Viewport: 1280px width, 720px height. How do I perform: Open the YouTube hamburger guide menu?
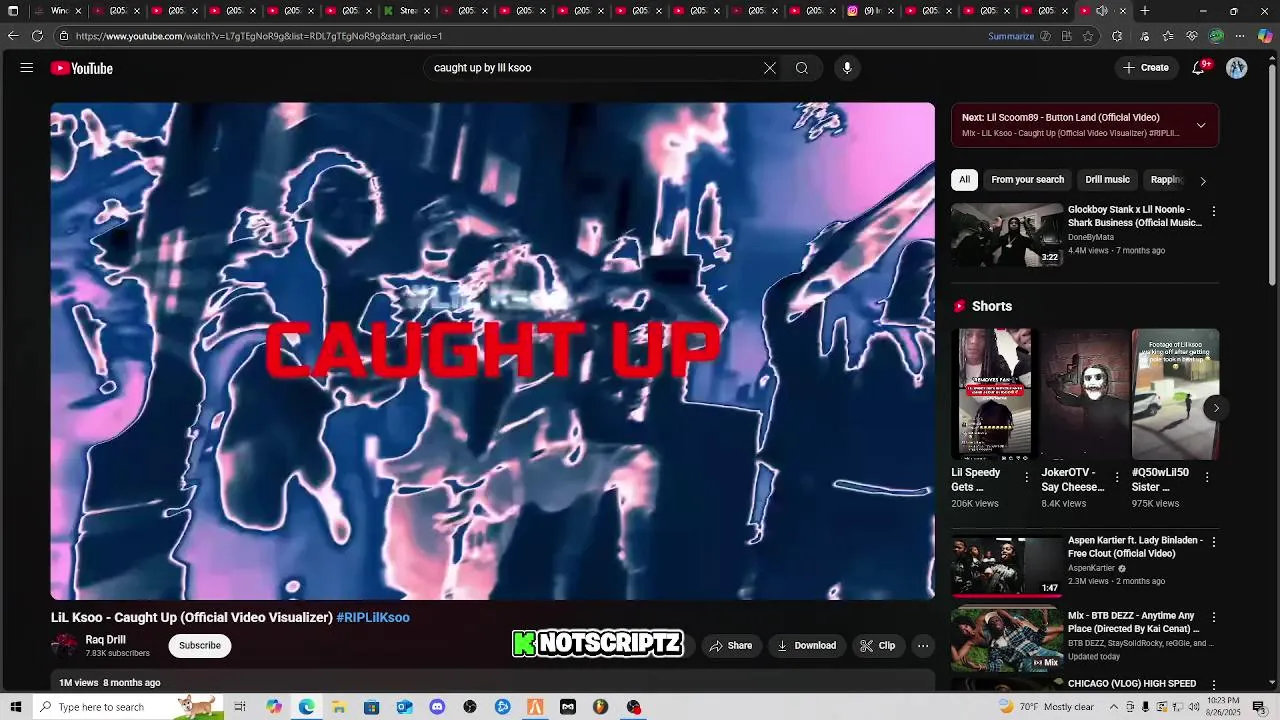(x=27, y=68)
